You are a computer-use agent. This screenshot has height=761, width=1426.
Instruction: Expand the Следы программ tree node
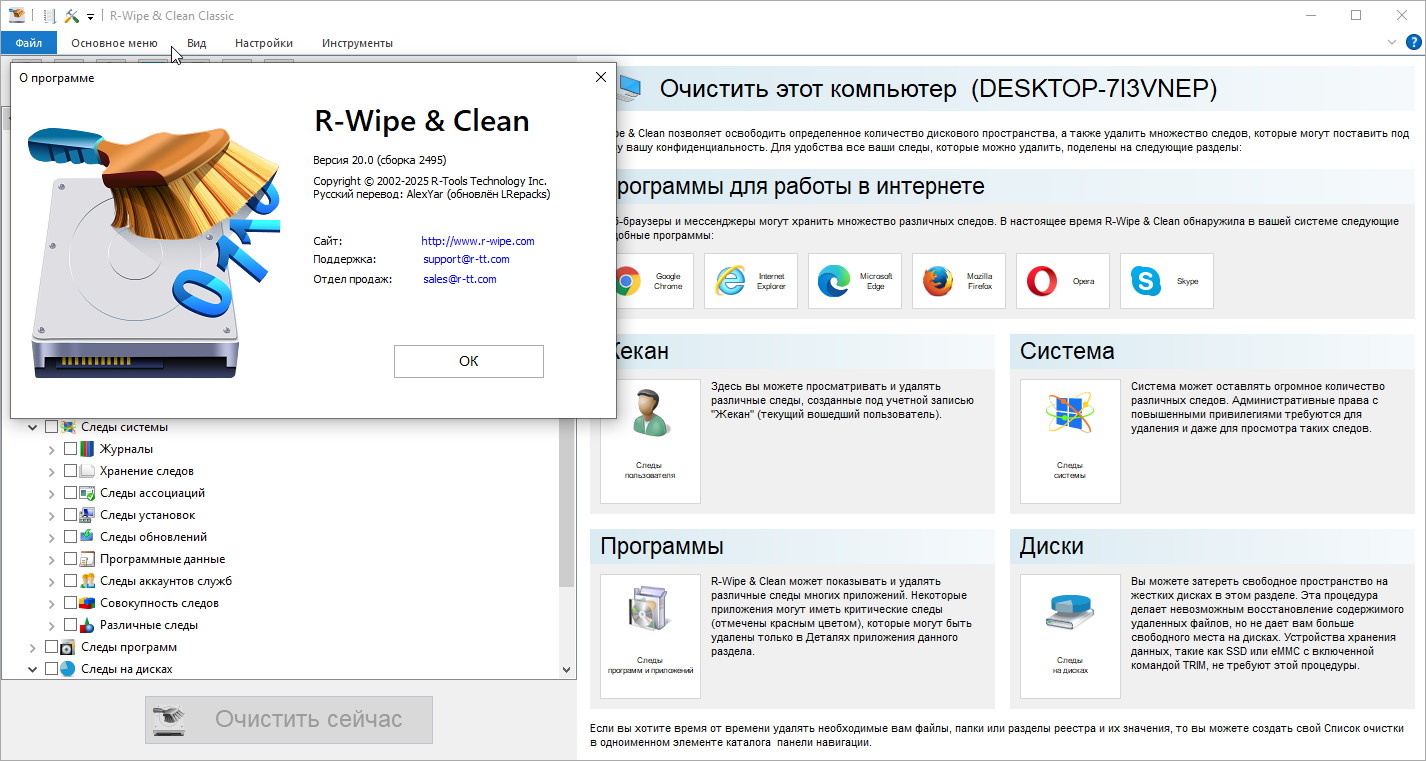point(33,647)
